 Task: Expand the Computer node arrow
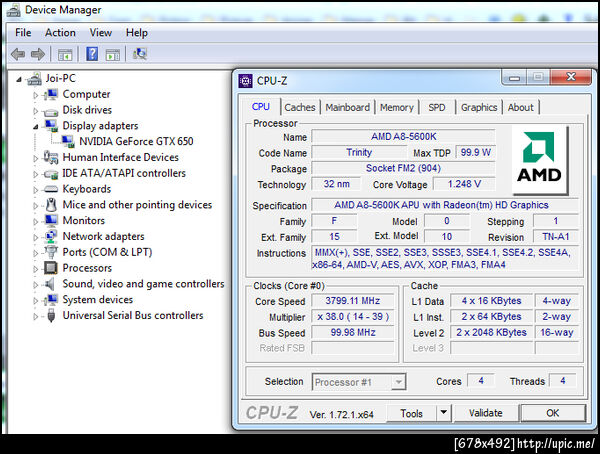point(36,95)
